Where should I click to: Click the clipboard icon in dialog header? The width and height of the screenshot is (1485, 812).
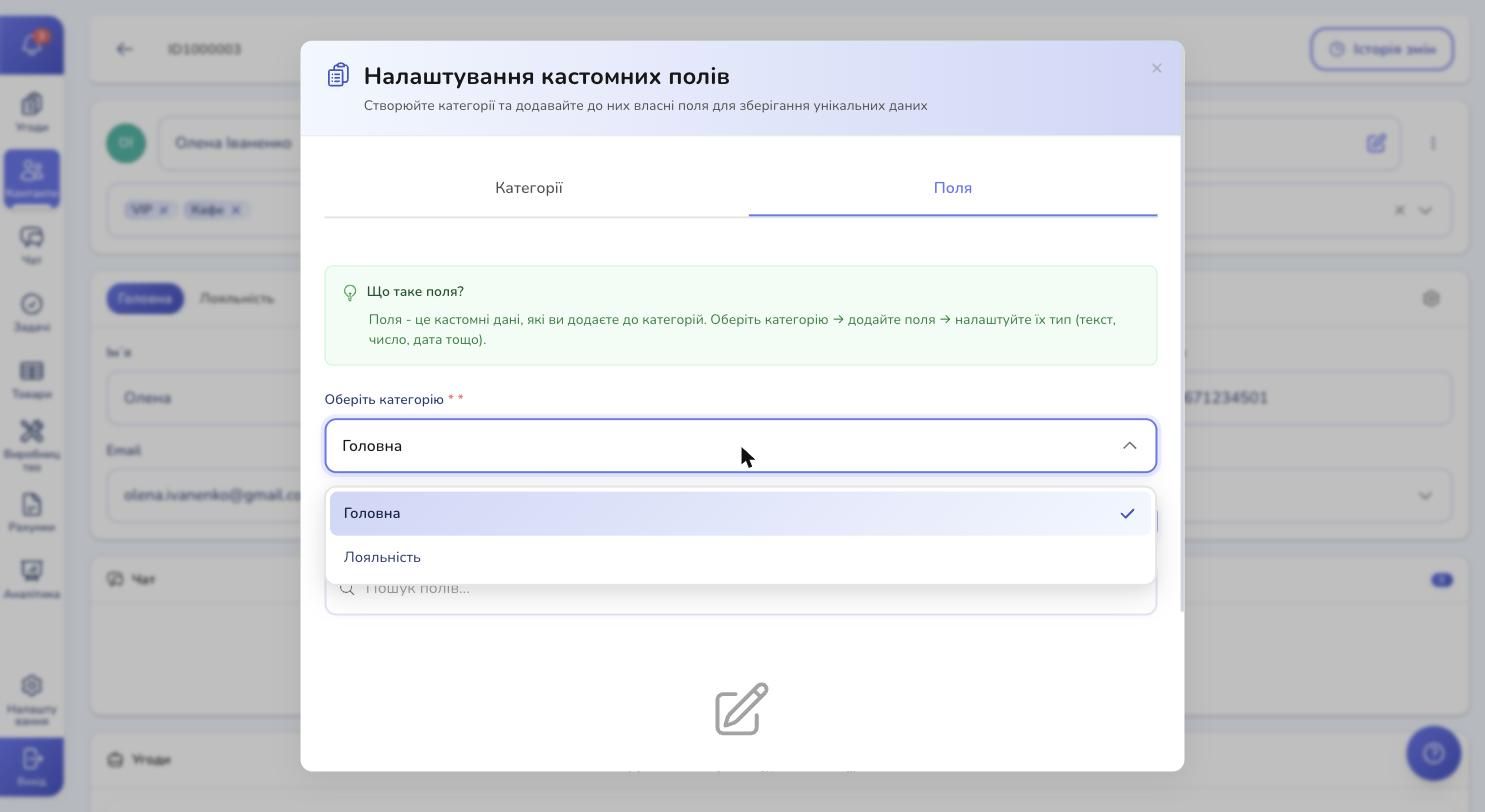338,75
